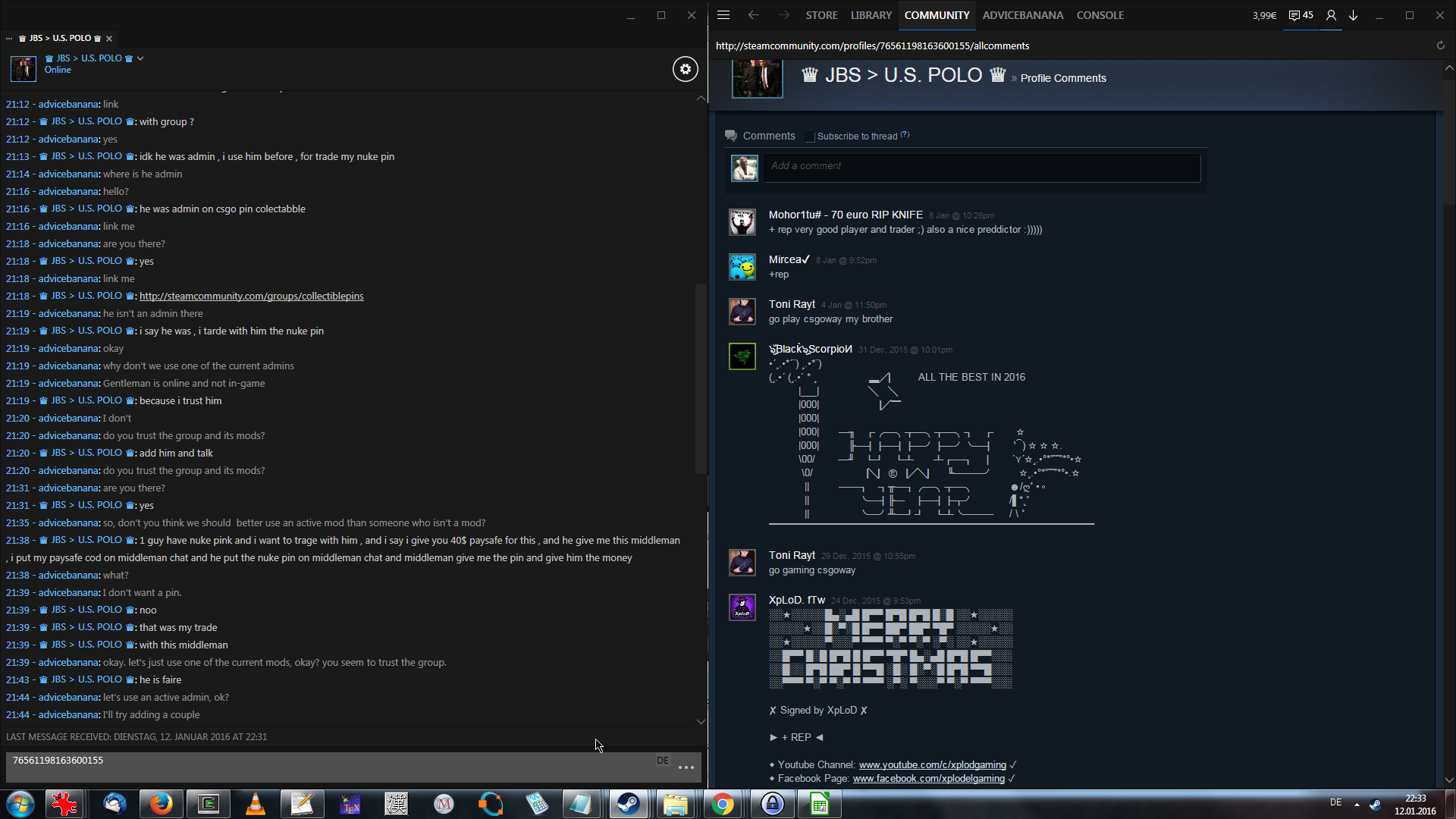Viewport: 1456px width, 819px height.
Task: Enable Subscribe to thread checkbox
Action: [809, 136]
